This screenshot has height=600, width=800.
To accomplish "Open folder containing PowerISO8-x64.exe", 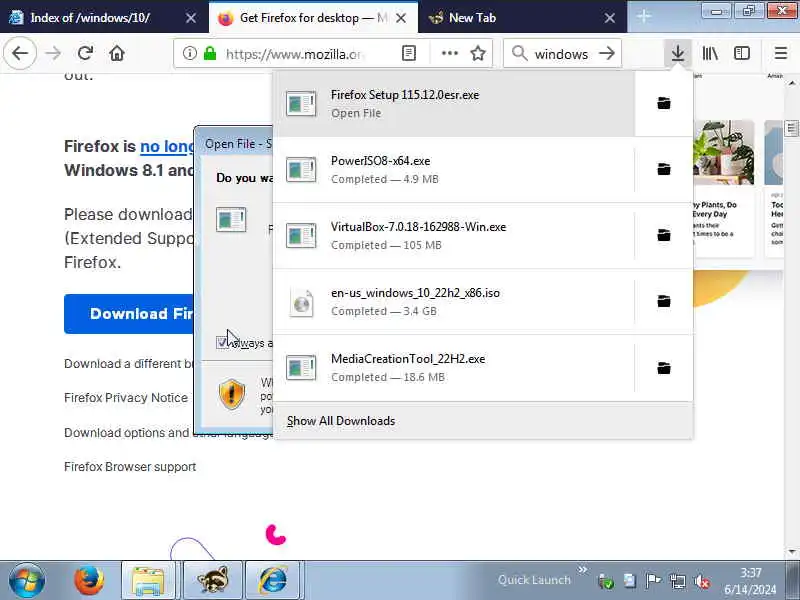I will pos(663,169).
